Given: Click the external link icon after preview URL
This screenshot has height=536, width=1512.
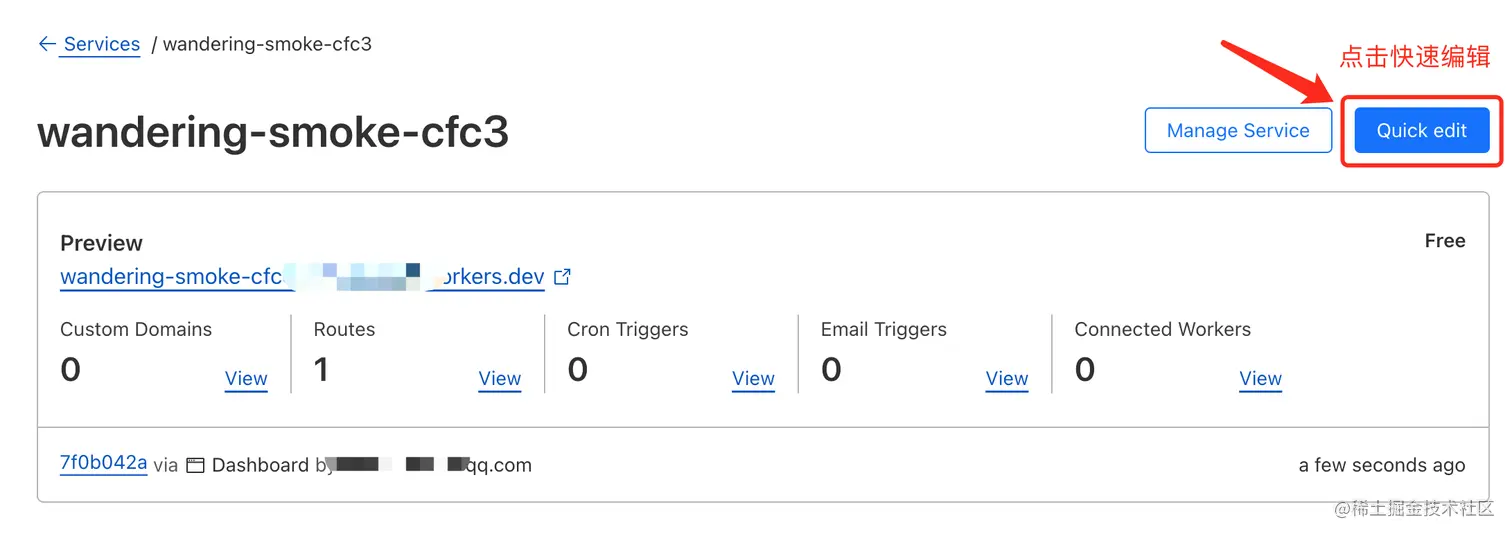Looking at the screenshot, I should pyautogui.click(x=562, y=277).
